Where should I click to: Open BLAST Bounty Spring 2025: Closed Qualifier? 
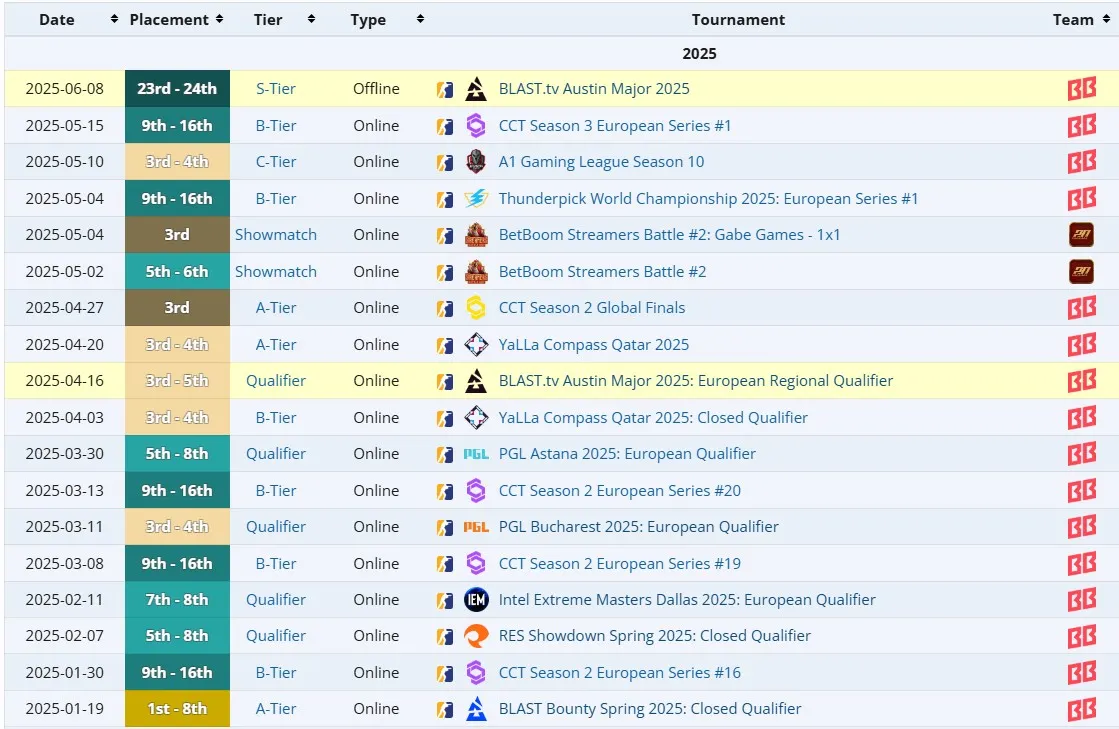click(x=649, y=709)
